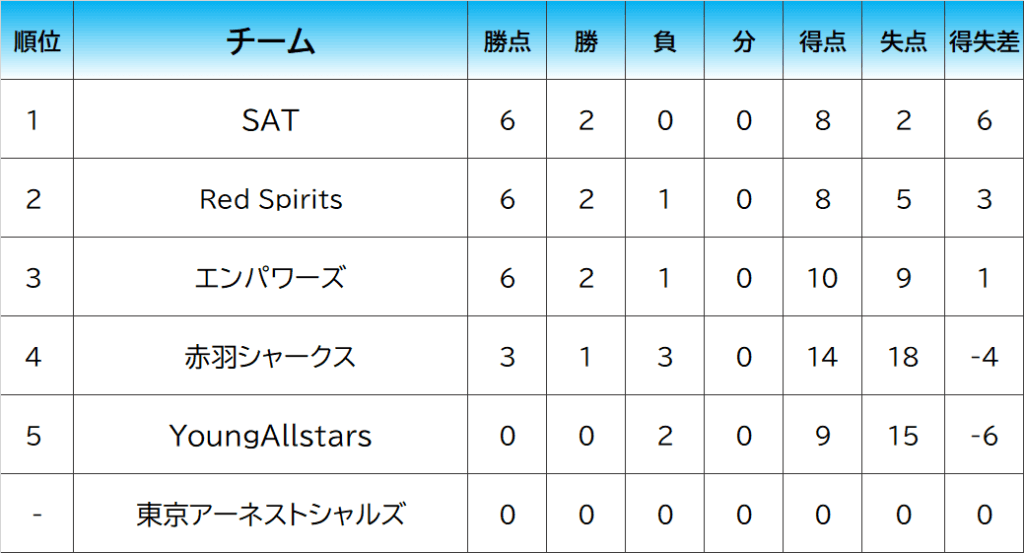The height and width of the screenshot is (553, 1024).
Task: Select the 勝点 header cell
Action: [x=507, y=42]
